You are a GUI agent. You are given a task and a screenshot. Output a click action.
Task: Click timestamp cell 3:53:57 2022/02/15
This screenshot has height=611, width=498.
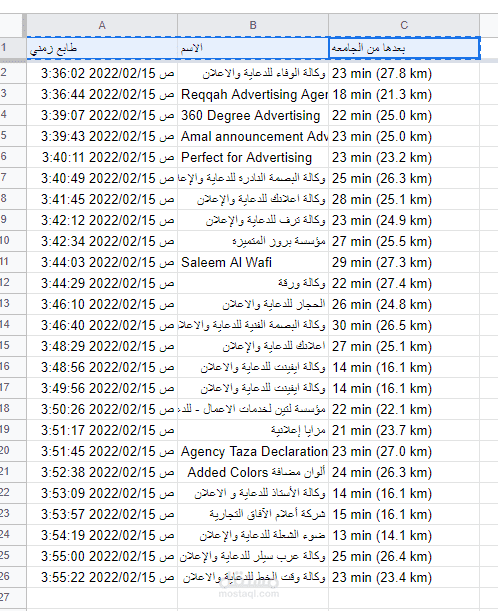(102, 514)
